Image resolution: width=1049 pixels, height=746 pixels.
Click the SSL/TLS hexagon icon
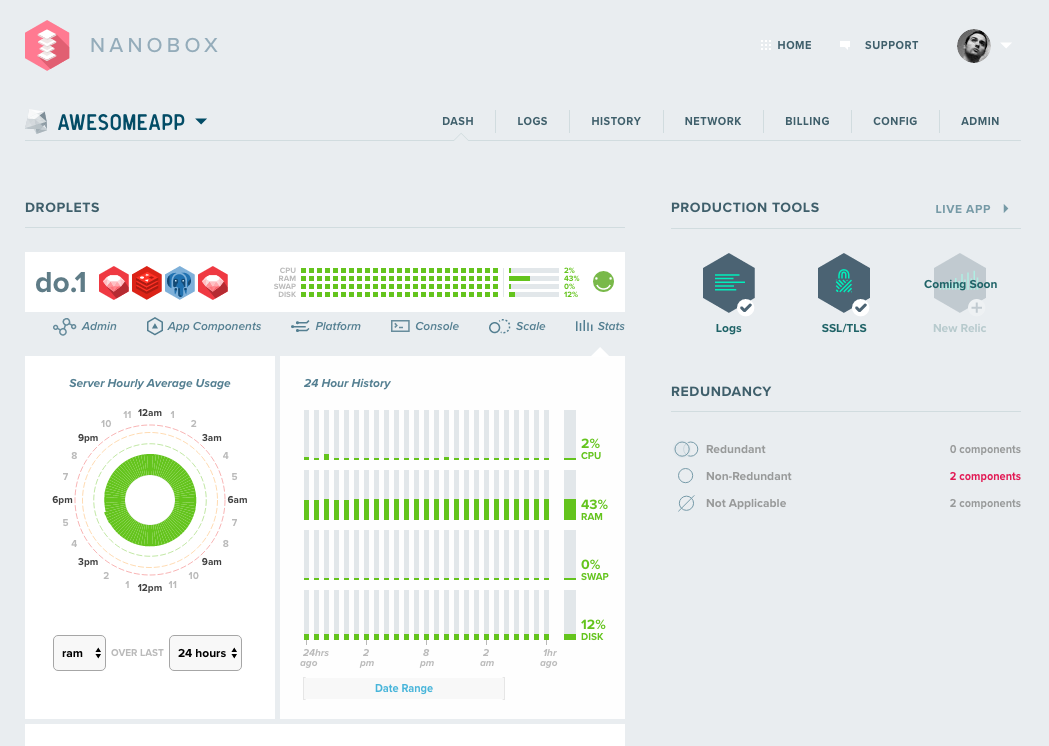point(843,282)
